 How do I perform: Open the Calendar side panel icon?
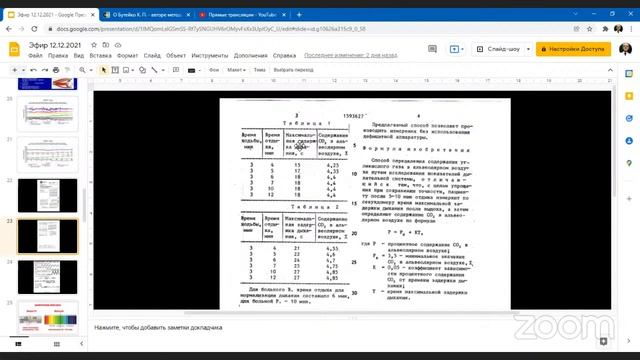pyautogui.click(x=629, y=73)
